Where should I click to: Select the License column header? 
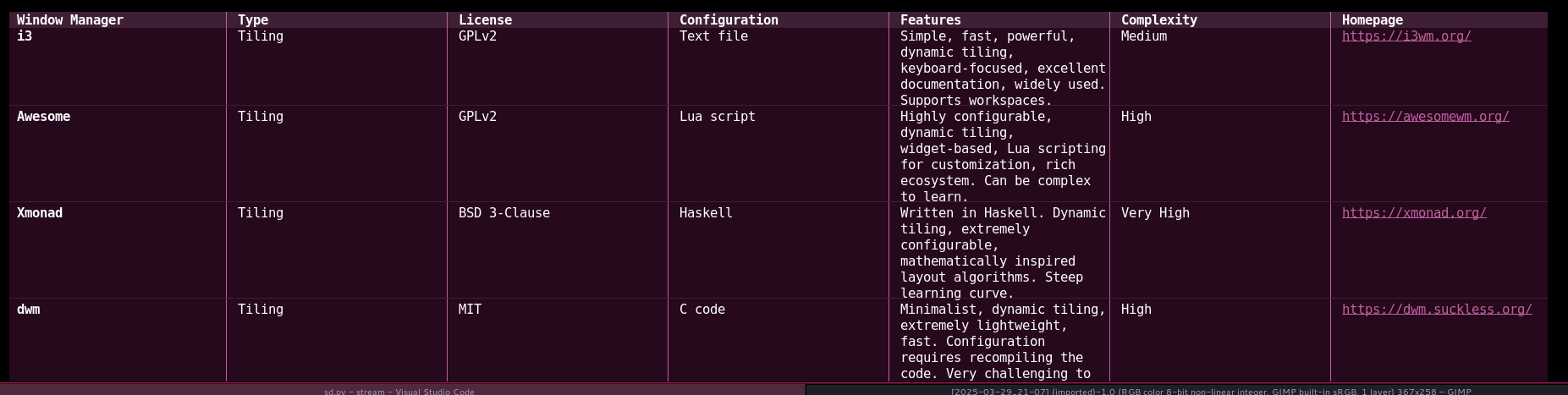point(485,20)
